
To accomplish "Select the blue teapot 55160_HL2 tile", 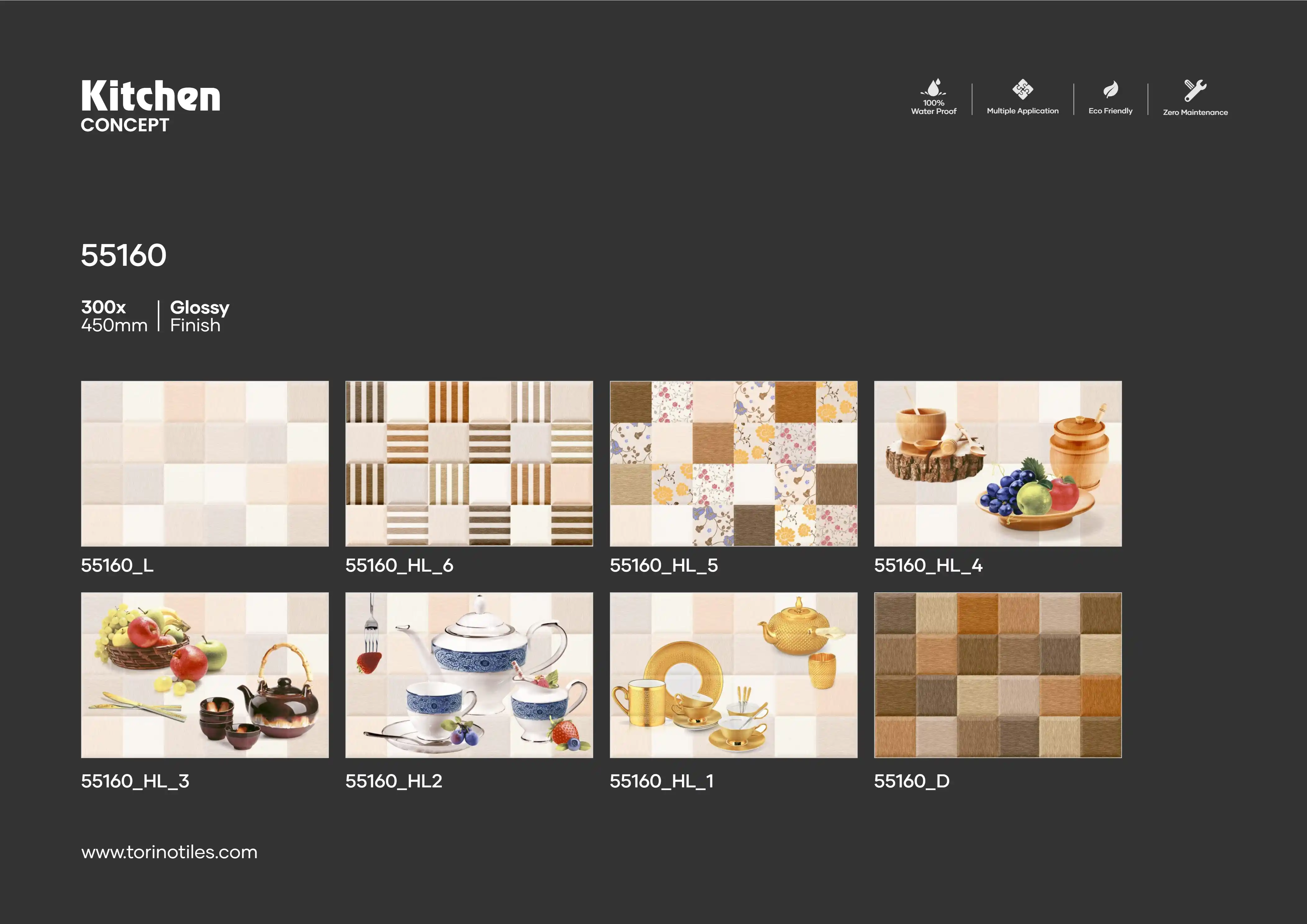I will (x=469, y=675).
